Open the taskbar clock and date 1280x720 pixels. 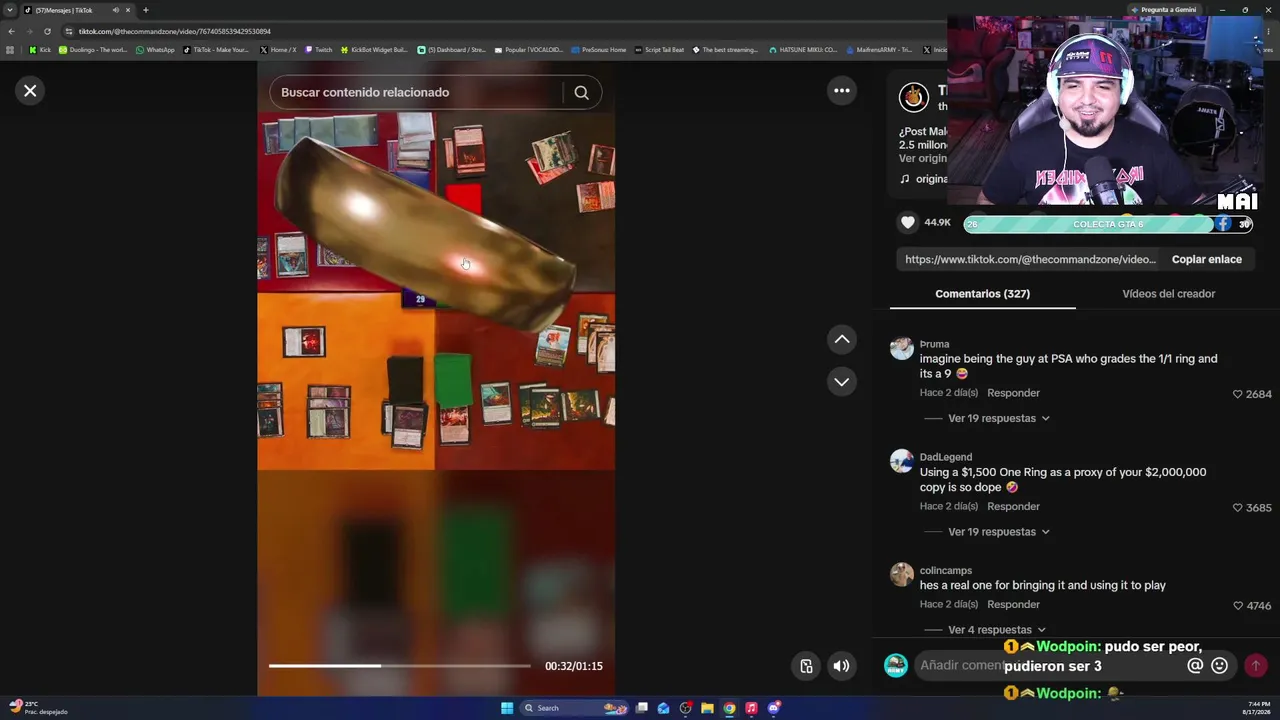[1258, 708]
